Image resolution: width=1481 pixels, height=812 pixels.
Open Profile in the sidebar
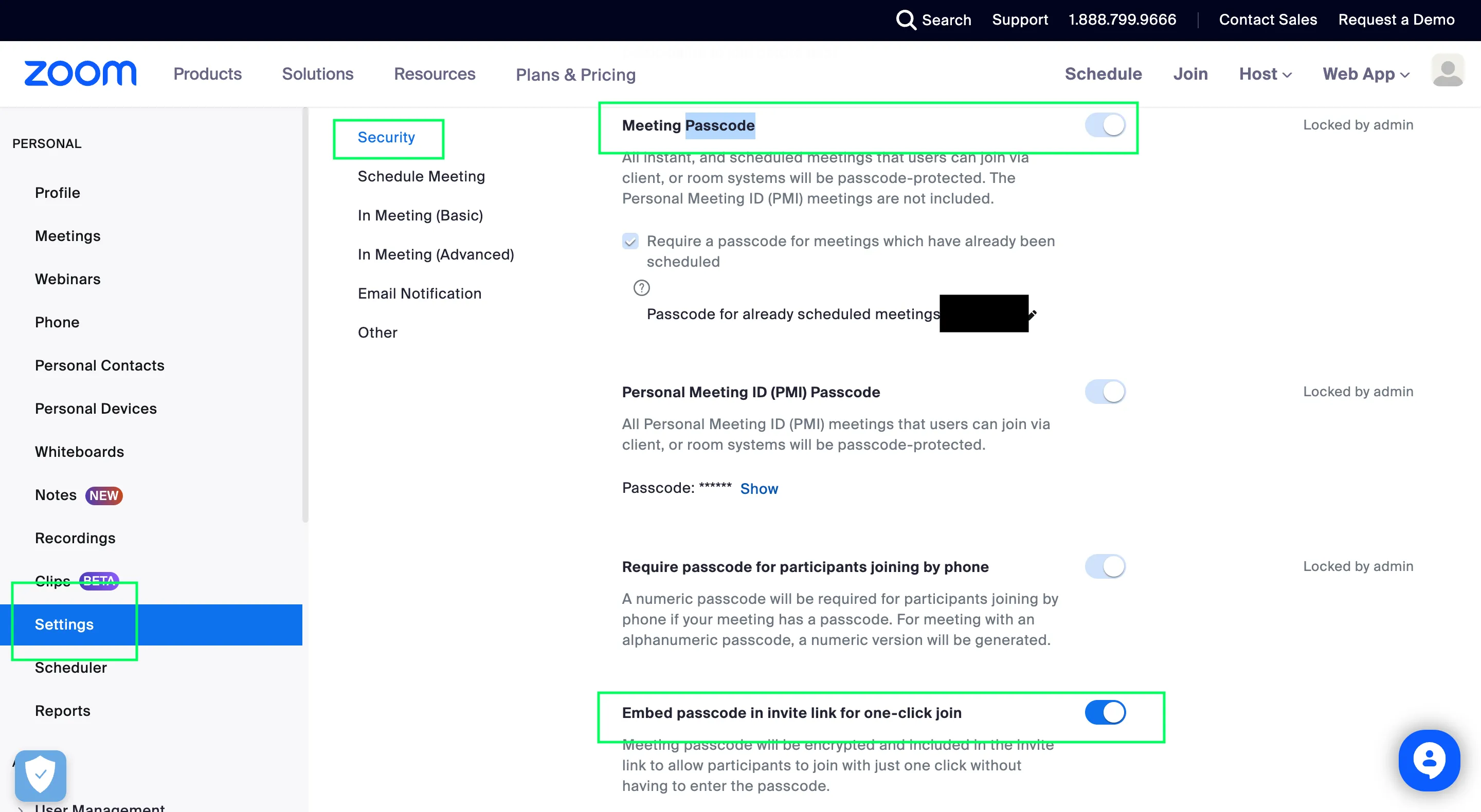coord(58,193)
